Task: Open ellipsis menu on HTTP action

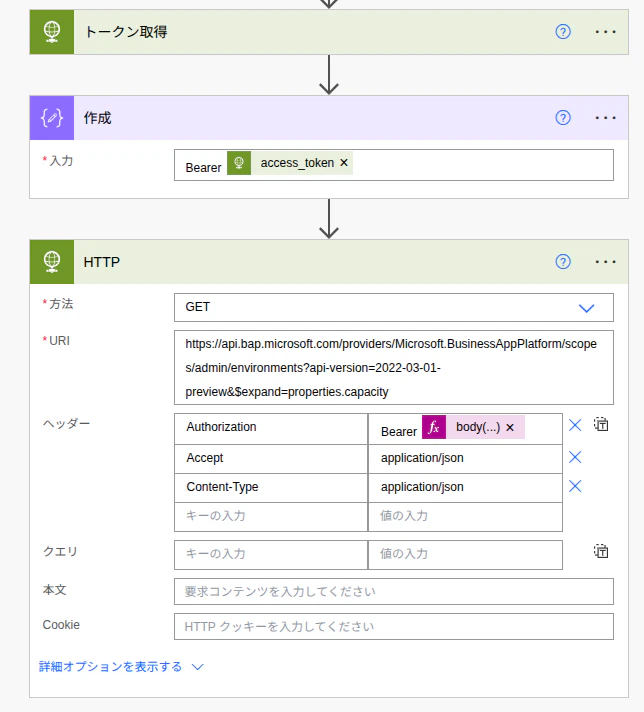Action: pos(605,262)
